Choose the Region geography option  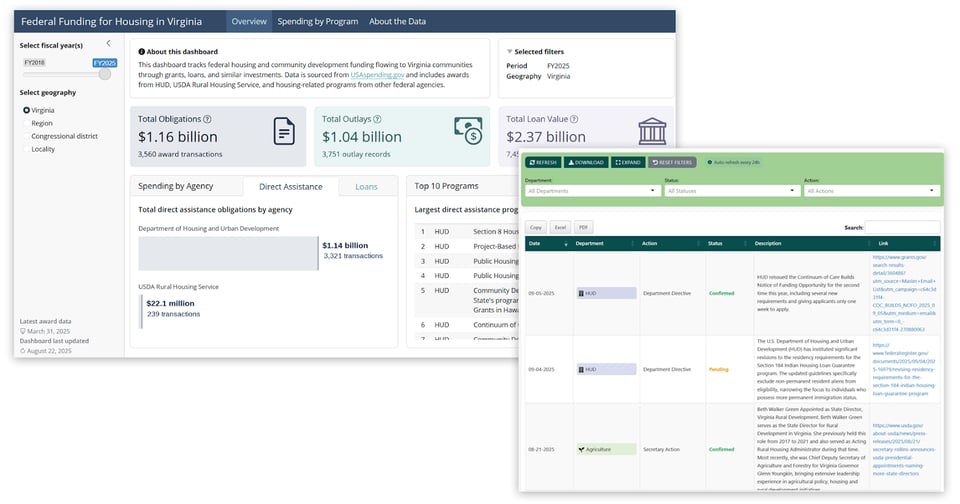[x=26, y=123]
